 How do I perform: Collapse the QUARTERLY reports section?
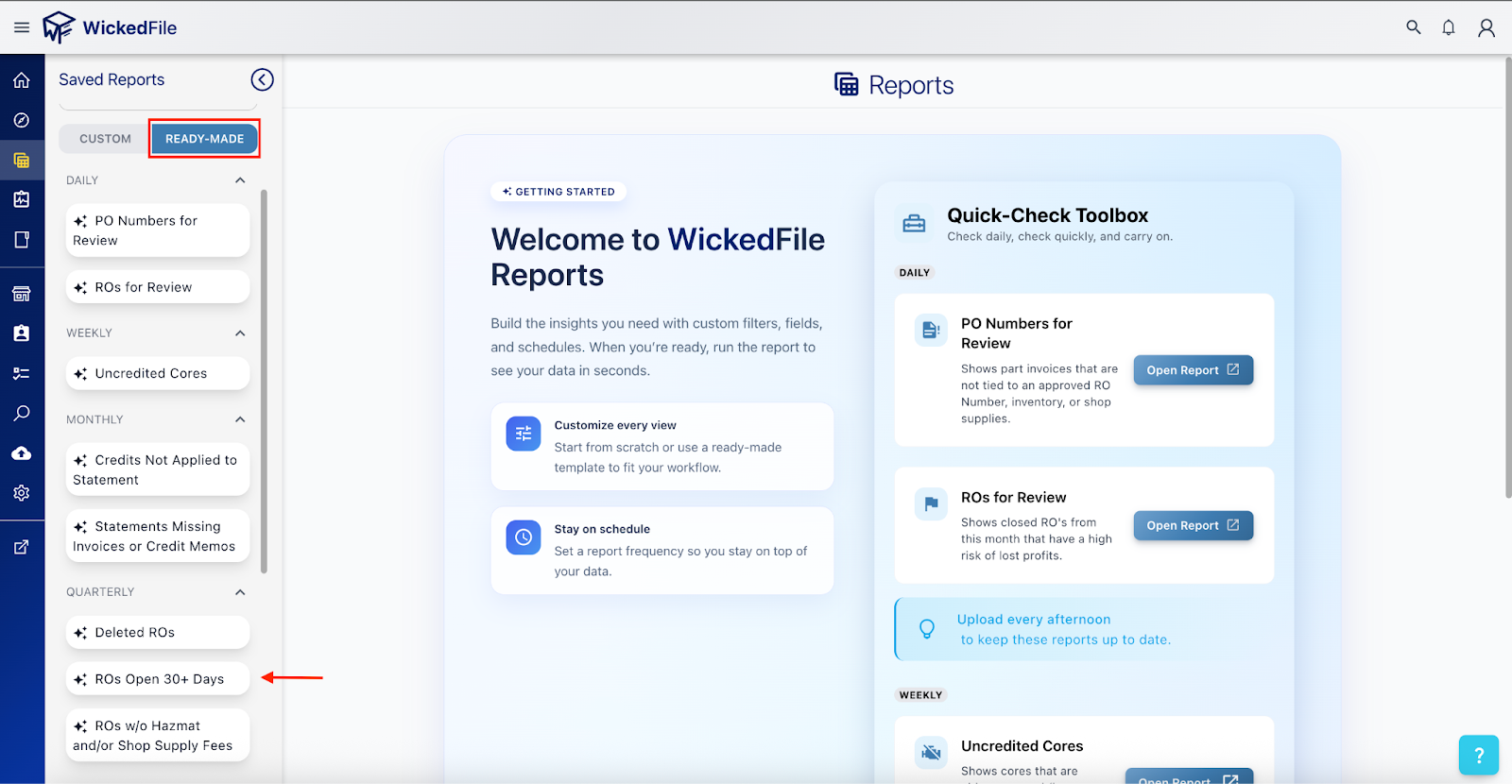pyautogui.click(x=240, y=592)
